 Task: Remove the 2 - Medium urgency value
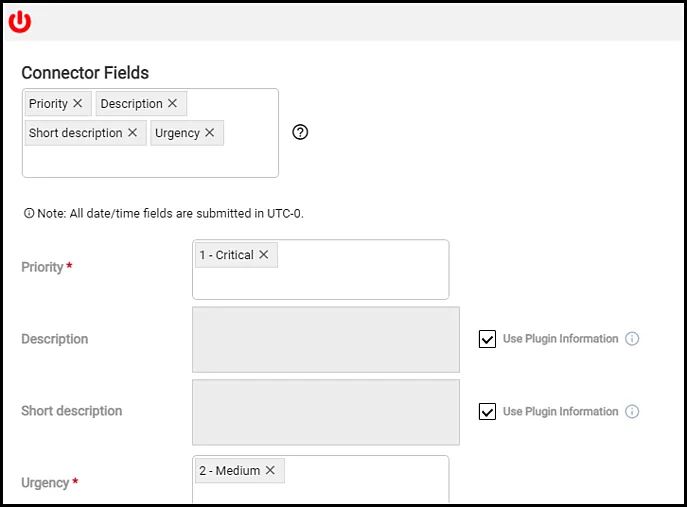click(270, 470)
